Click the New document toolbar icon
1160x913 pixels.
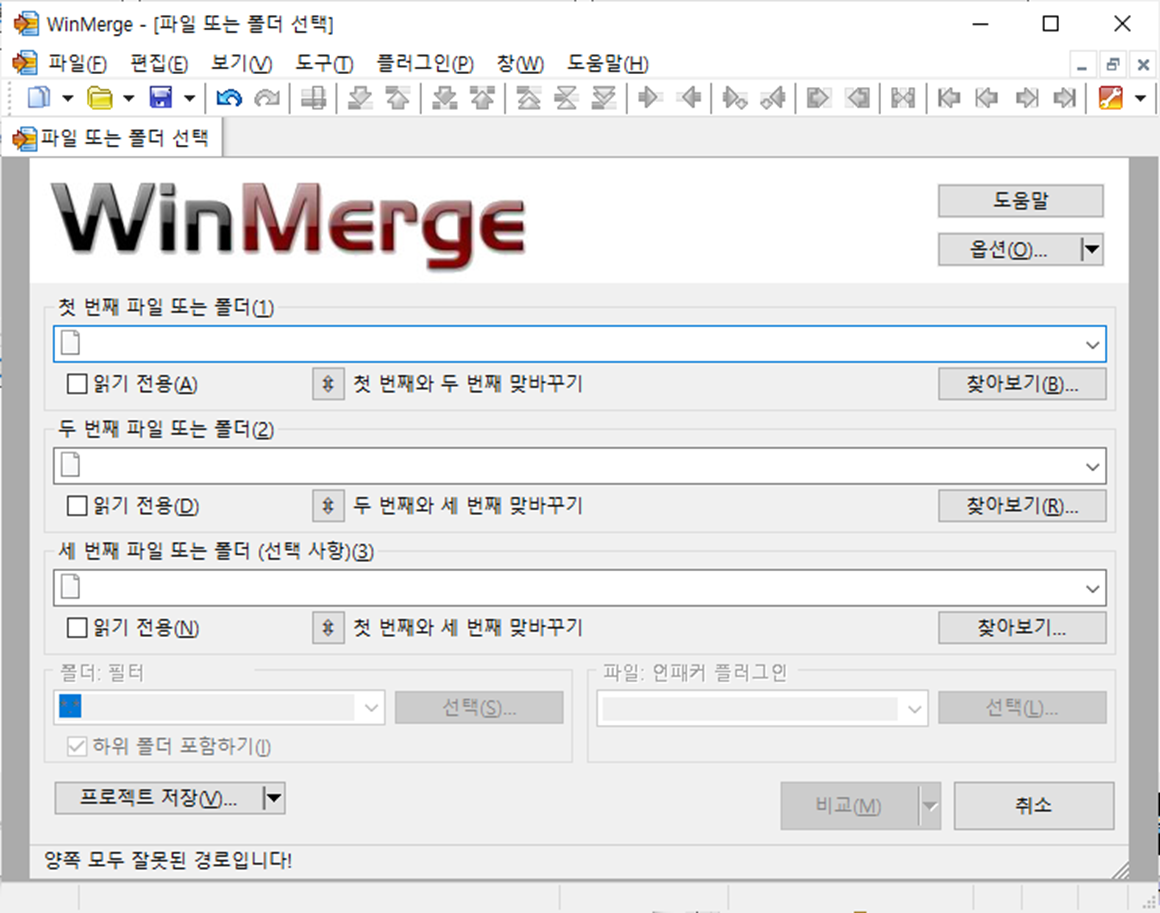click(38, 98)
